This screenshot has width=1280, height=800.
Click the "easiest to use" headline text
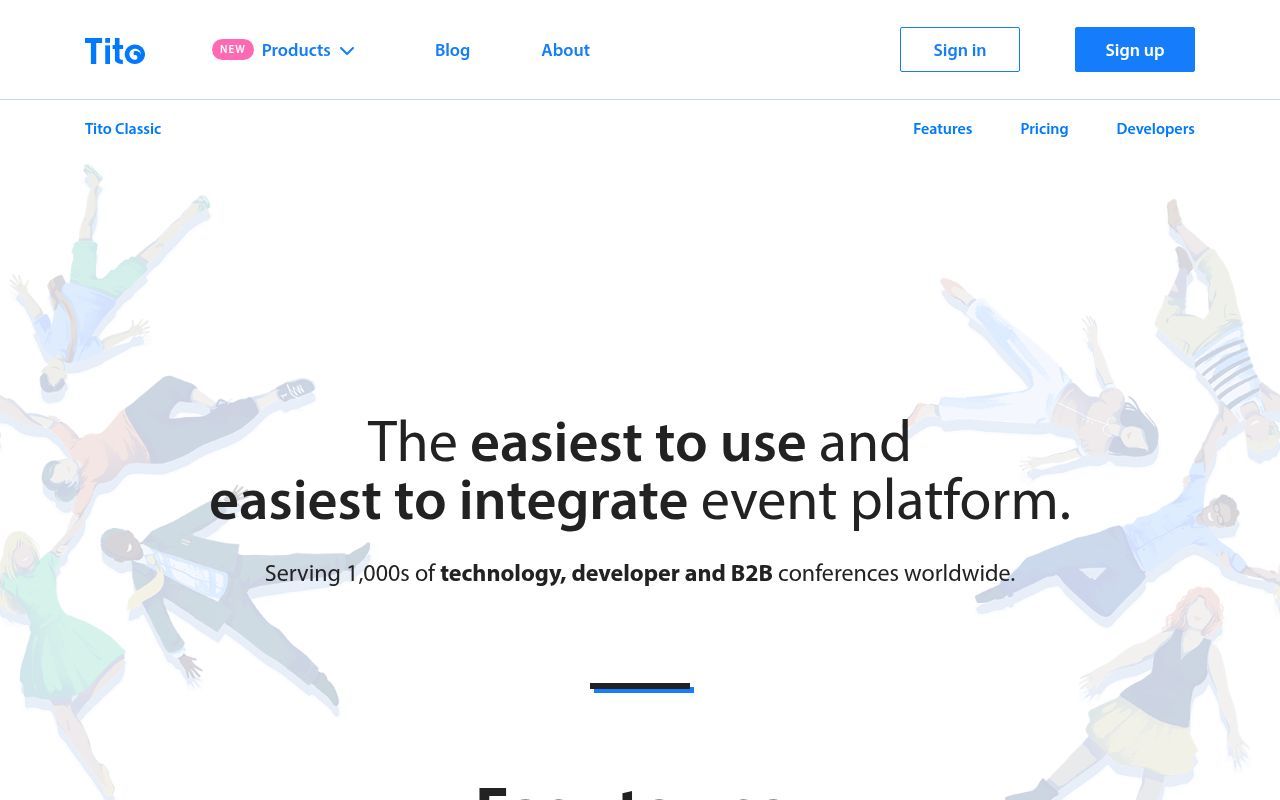pos(638,442)
